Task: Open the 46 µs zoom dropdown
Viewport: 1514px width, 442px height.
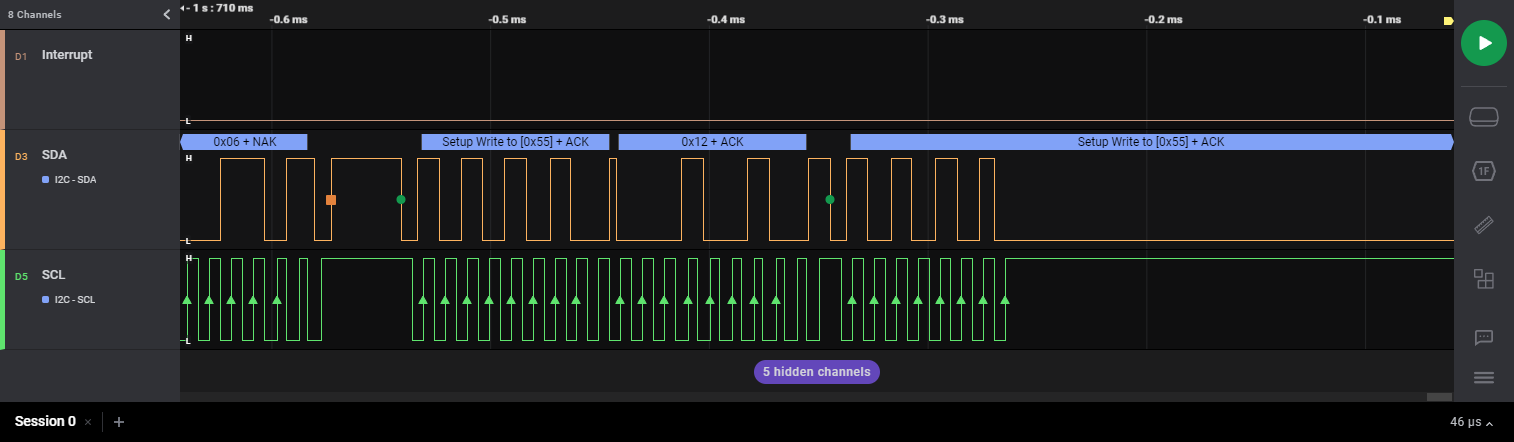Action: point(1473,422)
